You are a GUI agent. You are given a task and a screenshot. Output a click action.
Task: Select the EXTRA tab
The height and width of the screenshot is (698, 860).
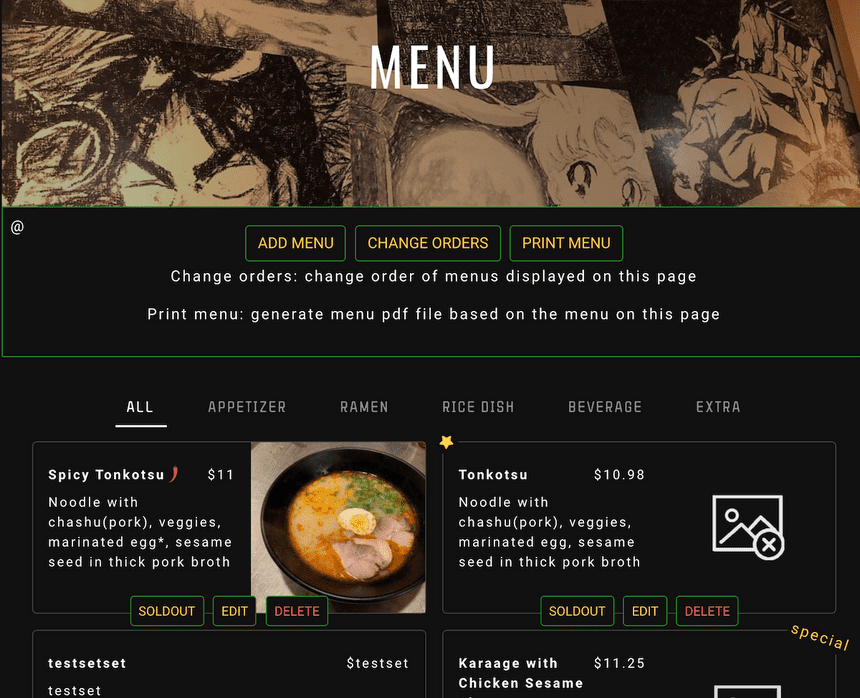(718, 407)
